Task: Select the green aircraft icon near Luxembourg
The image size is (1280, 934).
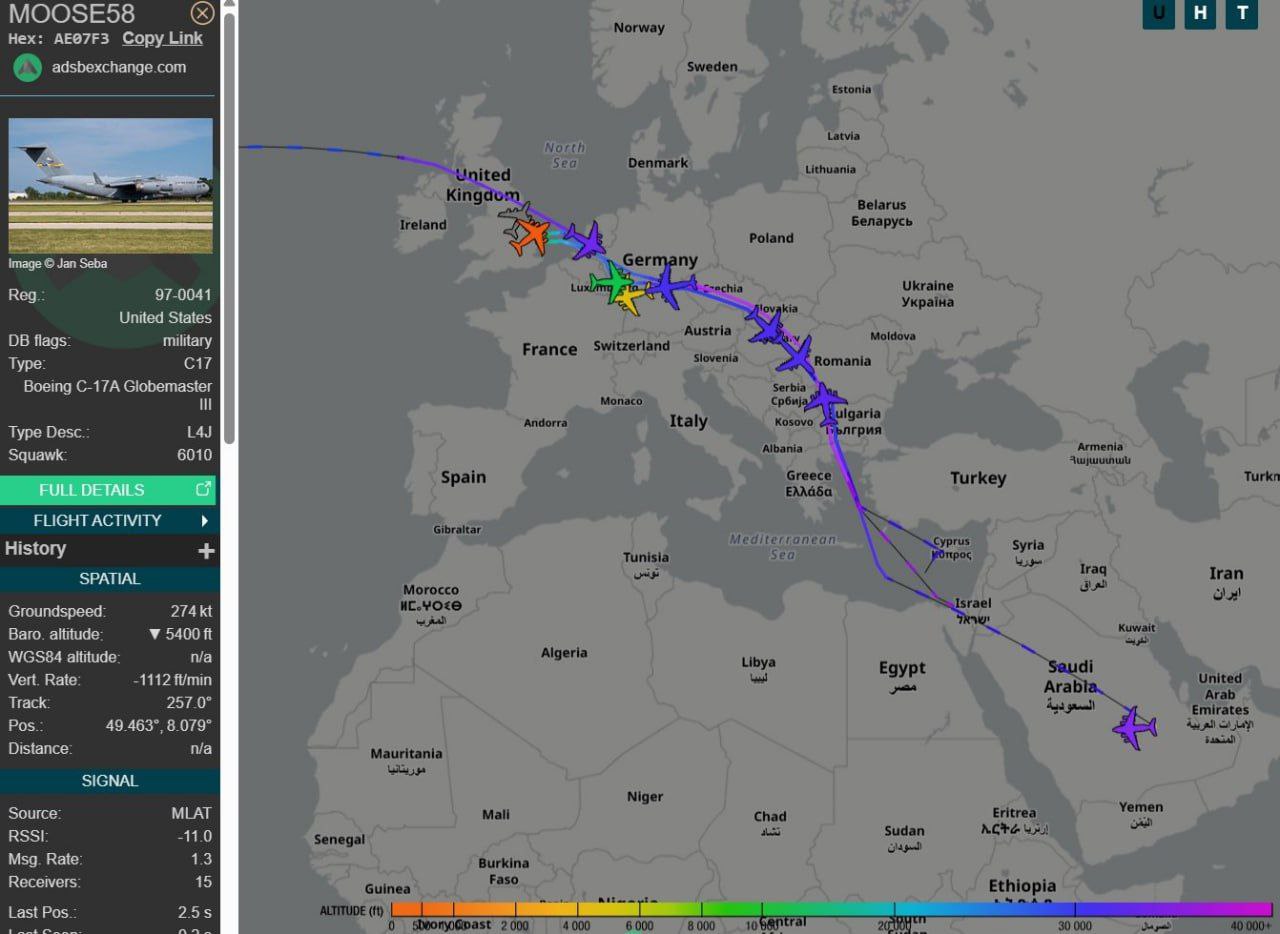Action: [609, 282]
